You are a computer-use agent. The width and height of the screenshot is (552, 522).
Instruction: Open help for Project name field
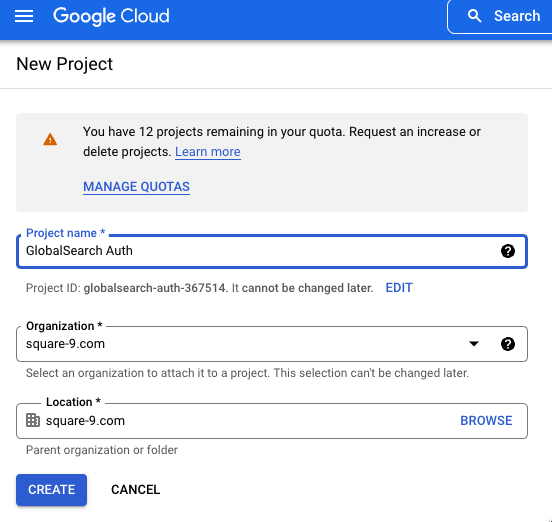(x=508, y=251)
